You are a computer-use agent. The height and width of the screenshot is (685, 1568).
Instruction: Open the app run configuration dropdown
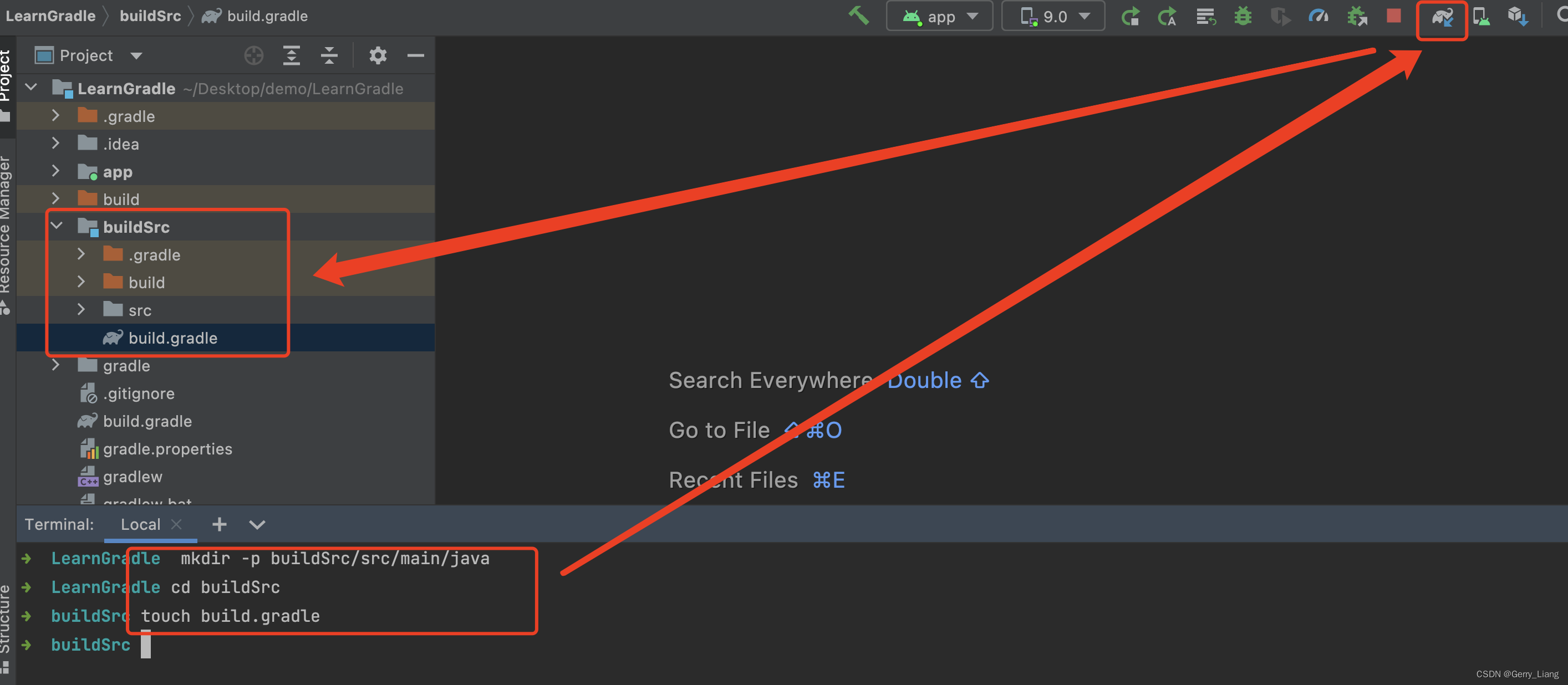[939, 17]
